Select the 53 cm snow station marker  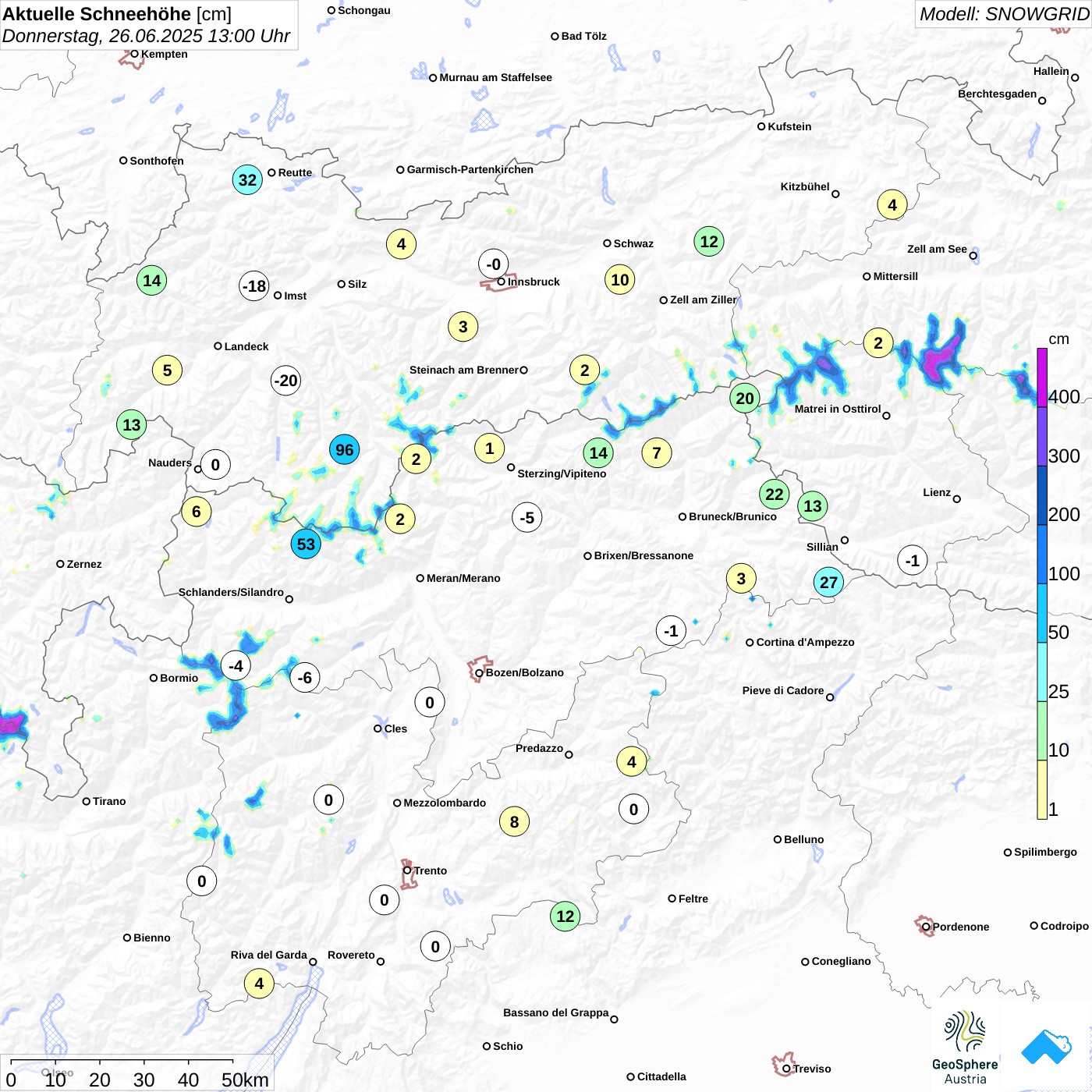tap(306, 544)
